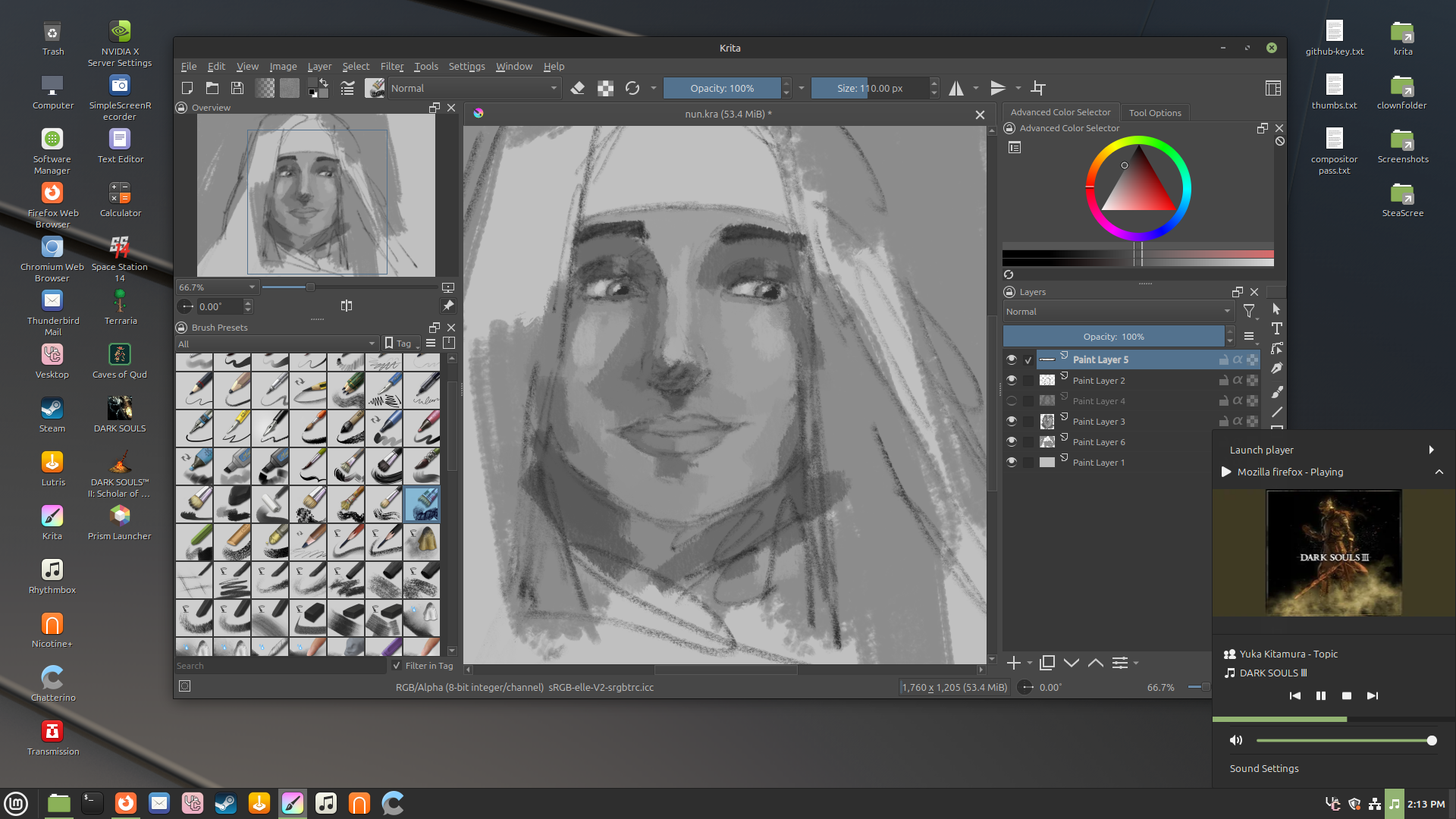Screen dimensions: 1456x819
Task: Add a new layer with plus button
Action: pyautogui.click(x=1013, y=663)
